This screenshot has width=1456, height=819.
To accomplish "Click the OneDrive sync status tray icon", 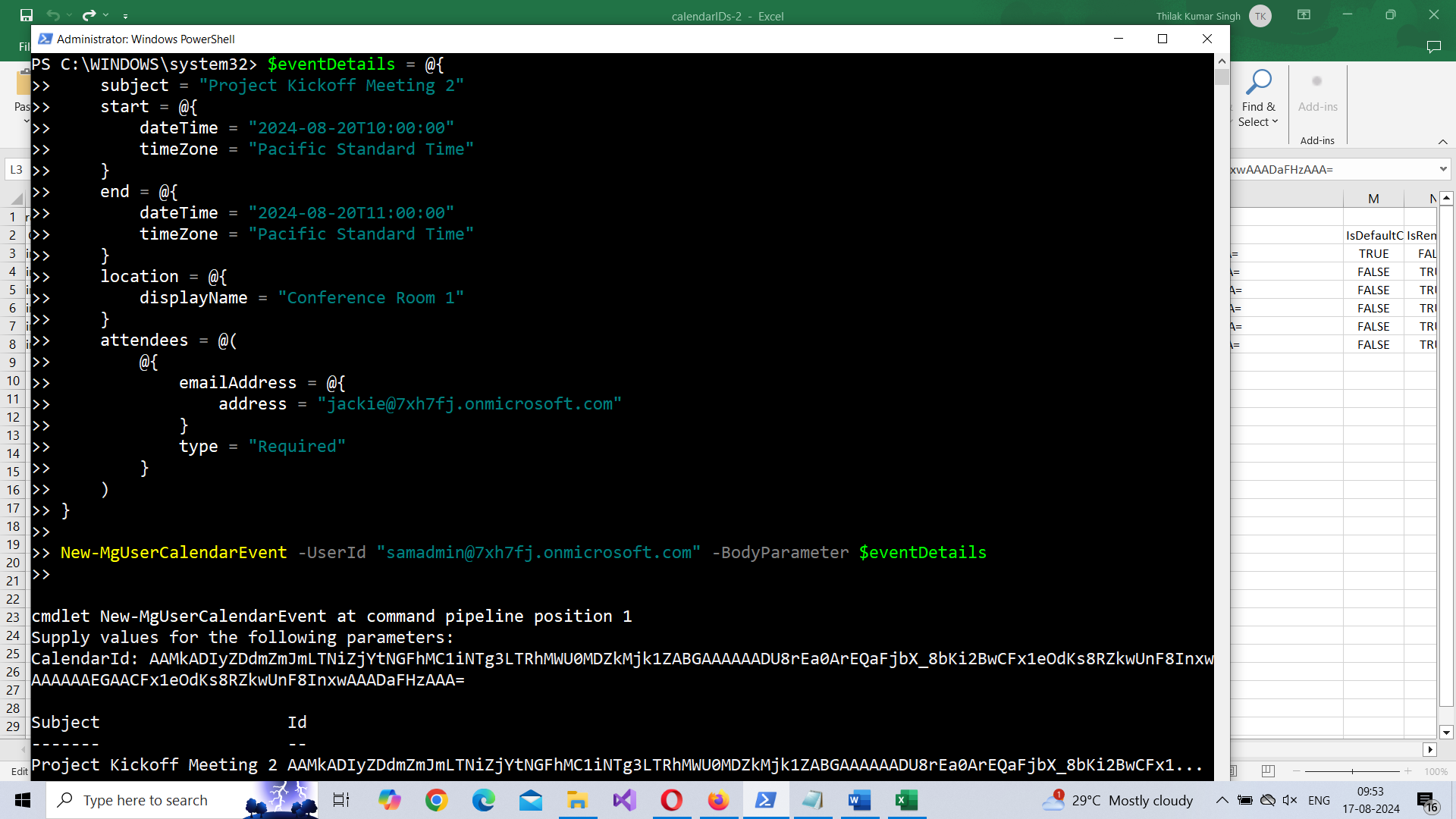I will [1268, 800].
